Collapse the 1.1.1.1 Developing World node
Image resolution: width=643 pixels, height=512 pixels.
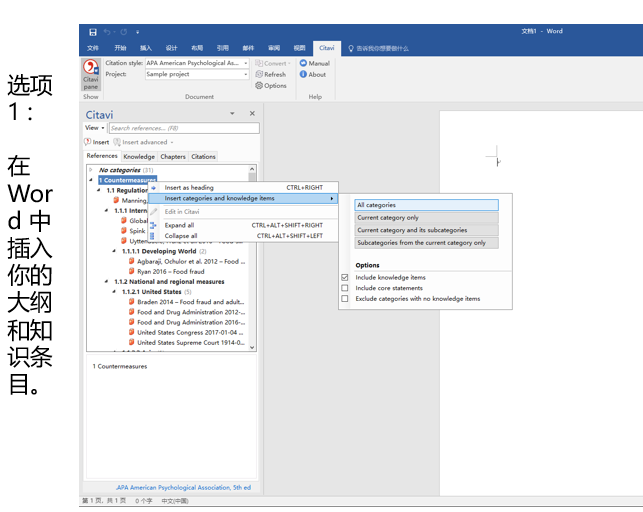tap(114, 251)
